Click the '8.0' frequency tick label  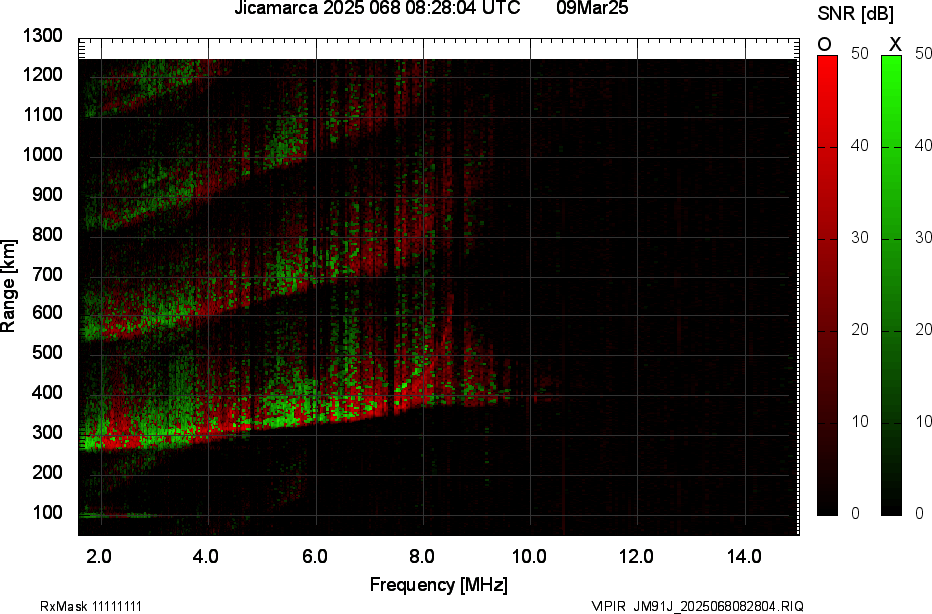point(421,557)
